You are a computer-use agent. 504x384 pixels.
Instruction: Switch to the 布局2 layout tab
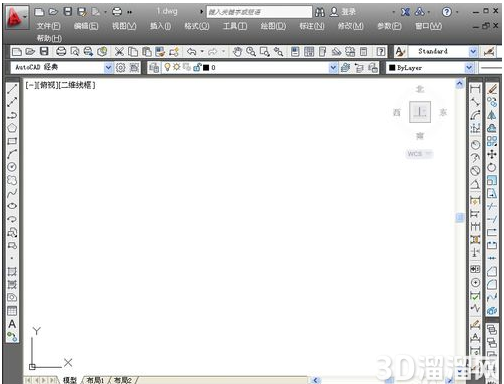[123, 380]
